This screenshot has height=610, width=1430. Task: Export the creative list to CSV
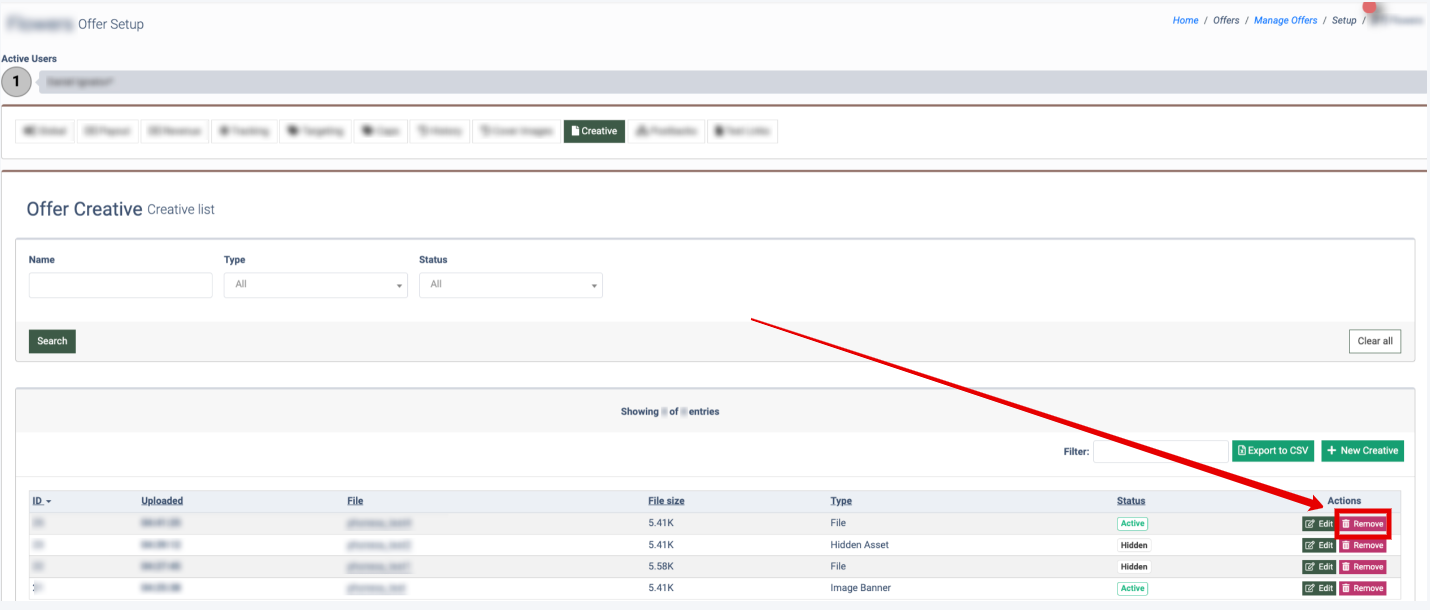(1272, 451)
